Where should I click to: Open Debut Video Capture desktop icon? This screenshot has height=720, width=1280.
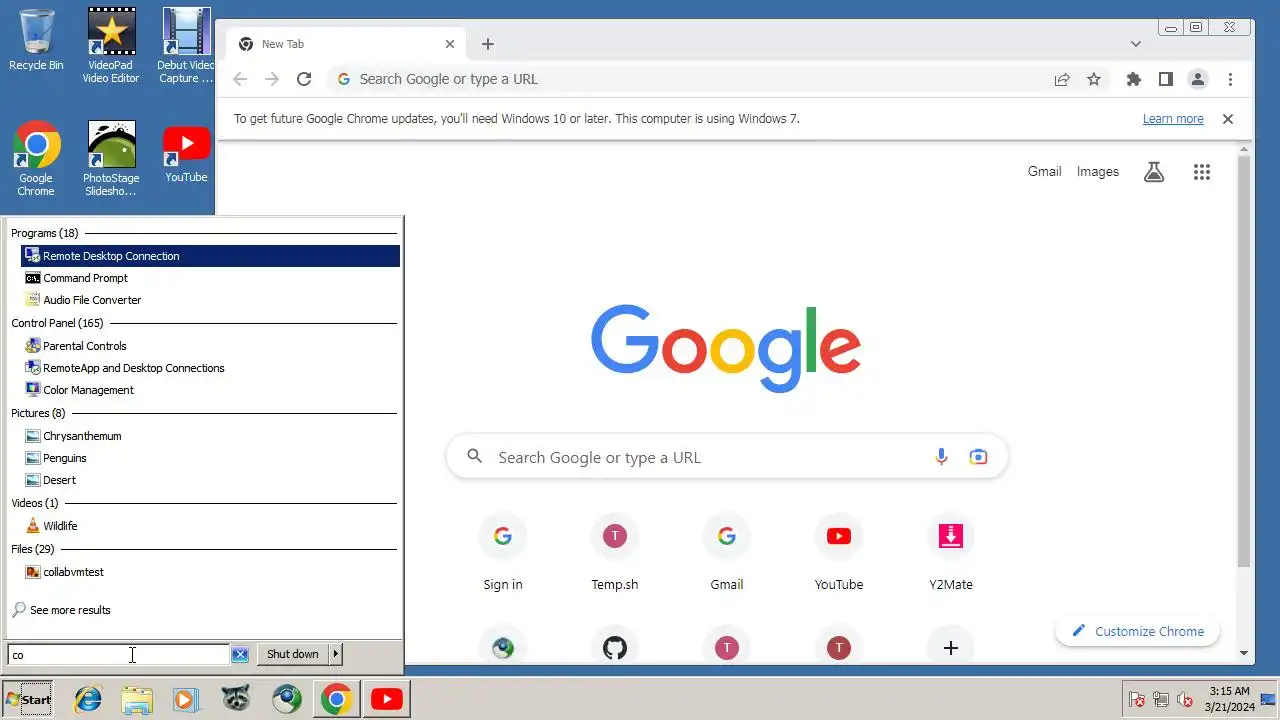click(186, 46)
